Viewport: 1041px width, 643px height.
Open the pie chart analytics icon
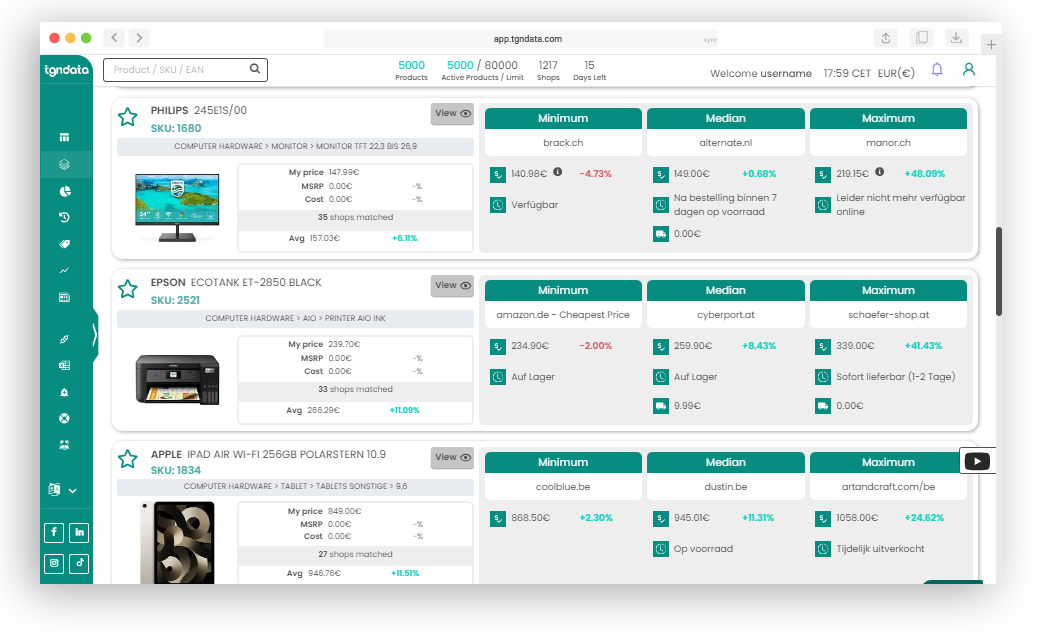[64, 191]
